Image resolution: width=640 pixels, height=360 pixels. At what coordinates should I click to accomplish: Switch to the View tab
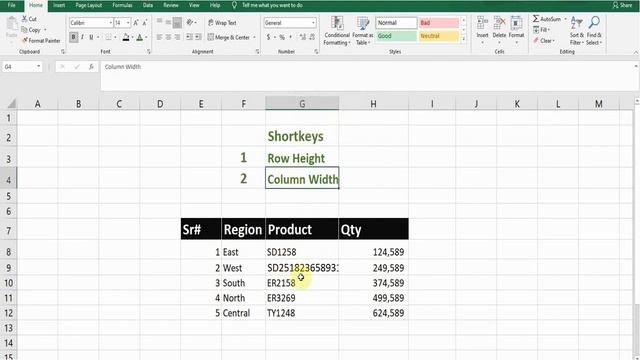(194, 5)
